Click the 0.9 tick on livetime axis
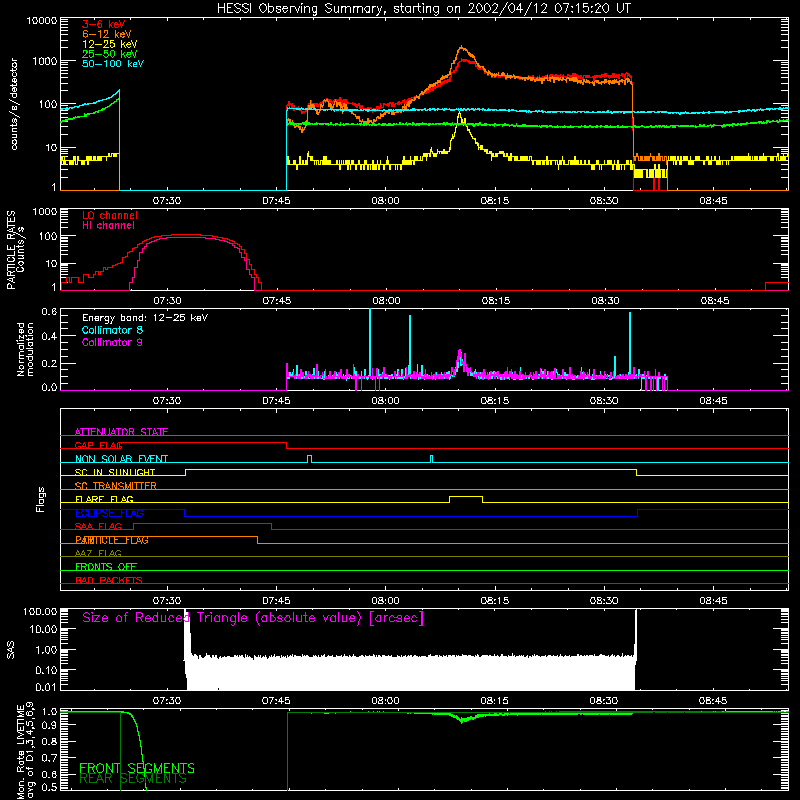800x800 pixels. pos(49,724)
